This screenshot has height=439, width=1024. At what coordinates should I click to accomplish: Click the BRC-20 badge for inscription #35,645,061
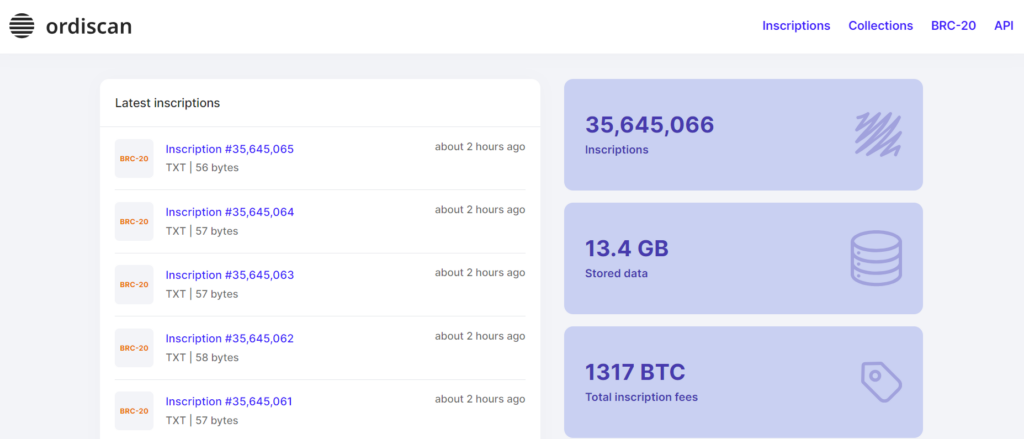134,410
